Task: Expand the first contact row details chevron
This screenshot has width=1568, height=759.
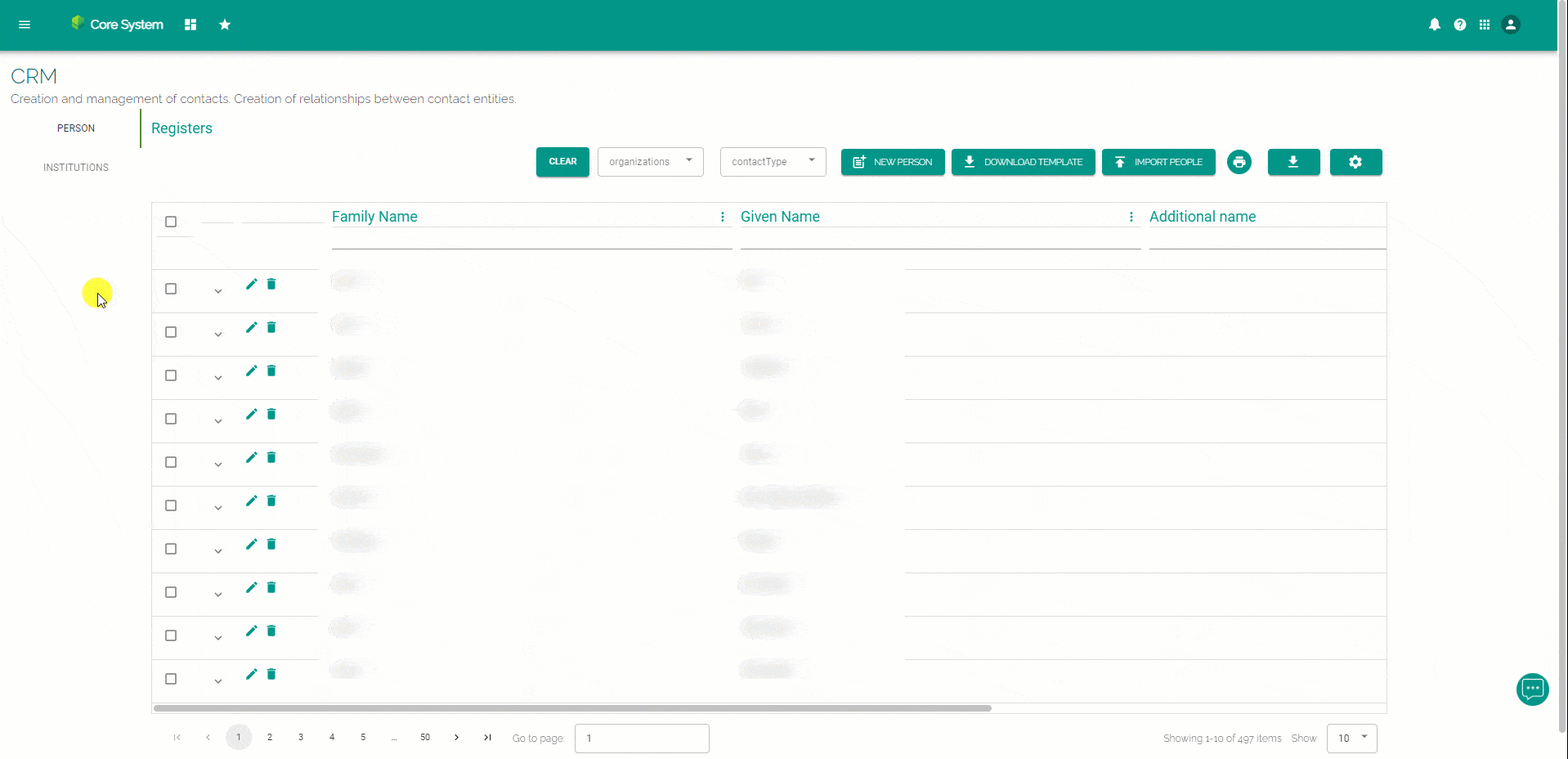Action: pyautogui.click(x=217, y=292)
